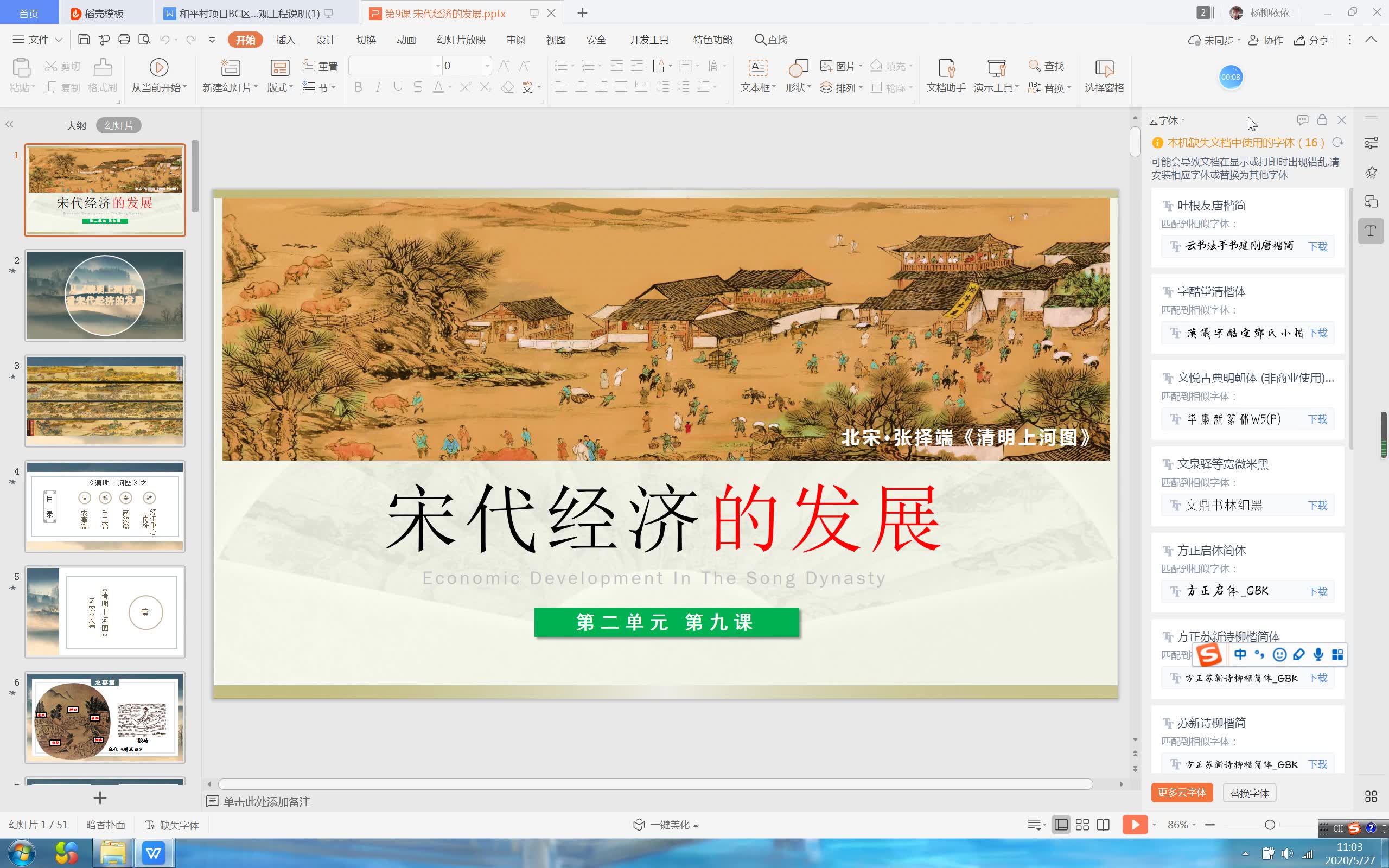The width and height of the screenshot is (1389, 868).
Task: Click the zoom slider handle
Action: (x=1270, y=825)
